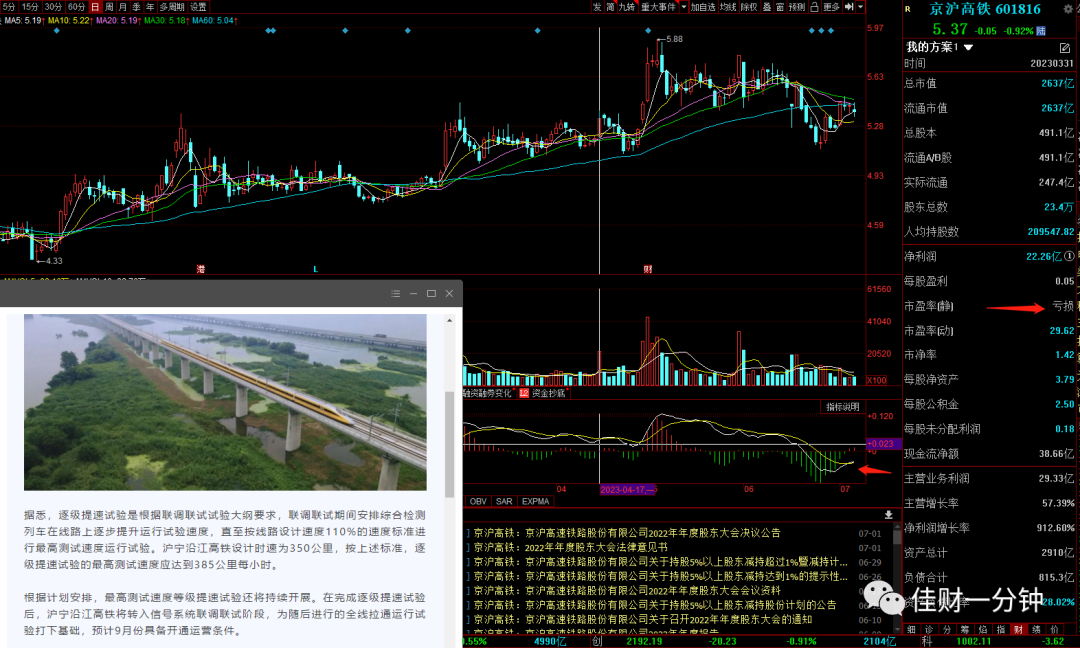Select the 绩 bottom tab
This screenshot has width=1080, height=648.
pyautogui.click(x=1037, y=629)
